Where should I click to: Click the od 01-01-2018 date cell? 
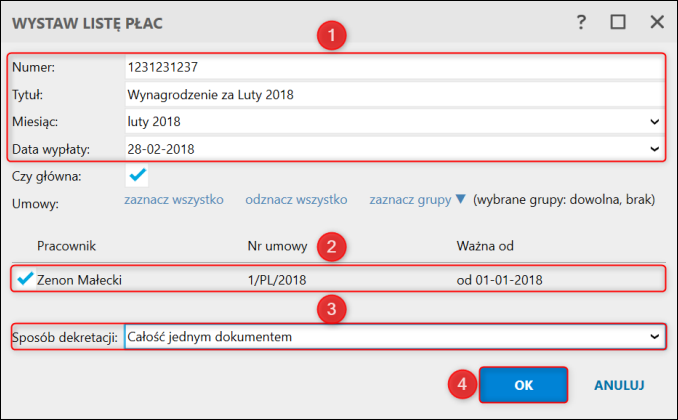(499, 280)
